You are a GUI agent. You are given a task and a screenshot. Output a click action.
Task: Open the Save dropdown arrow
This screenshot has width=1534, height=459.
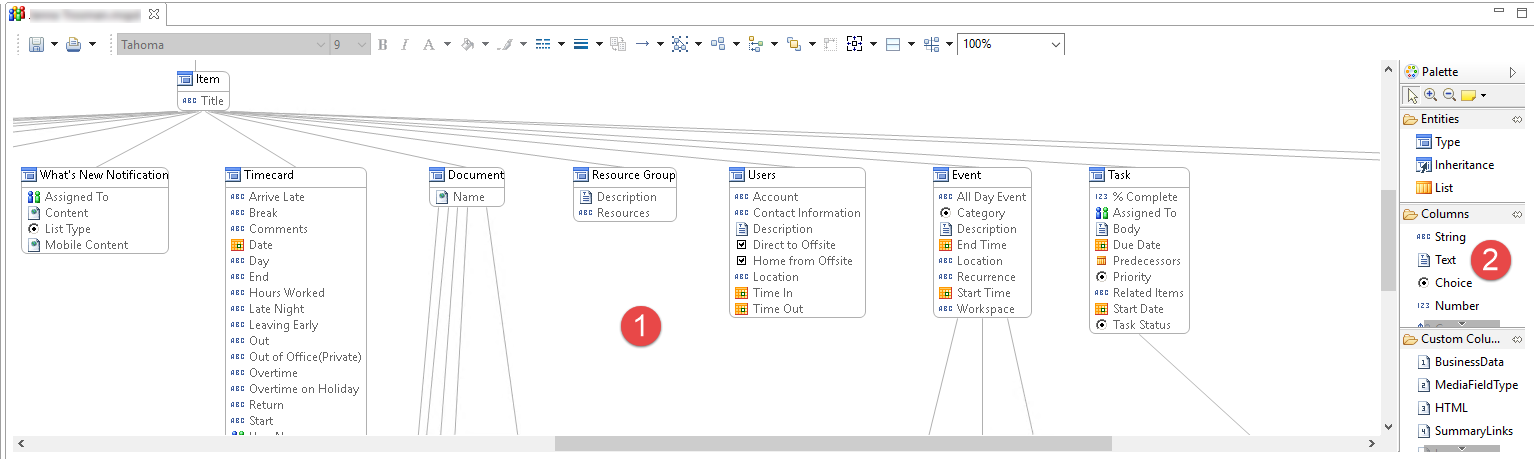pyautogui.click(x=54, y=45)
